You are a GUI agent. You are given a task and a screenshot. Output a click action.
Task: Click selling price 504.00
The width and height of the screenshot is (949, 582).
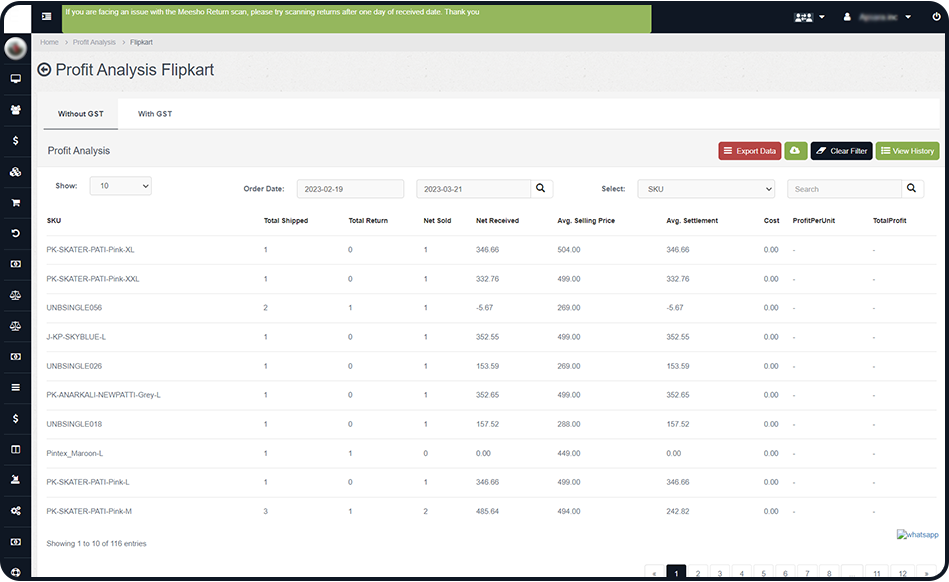coord(569,250)
